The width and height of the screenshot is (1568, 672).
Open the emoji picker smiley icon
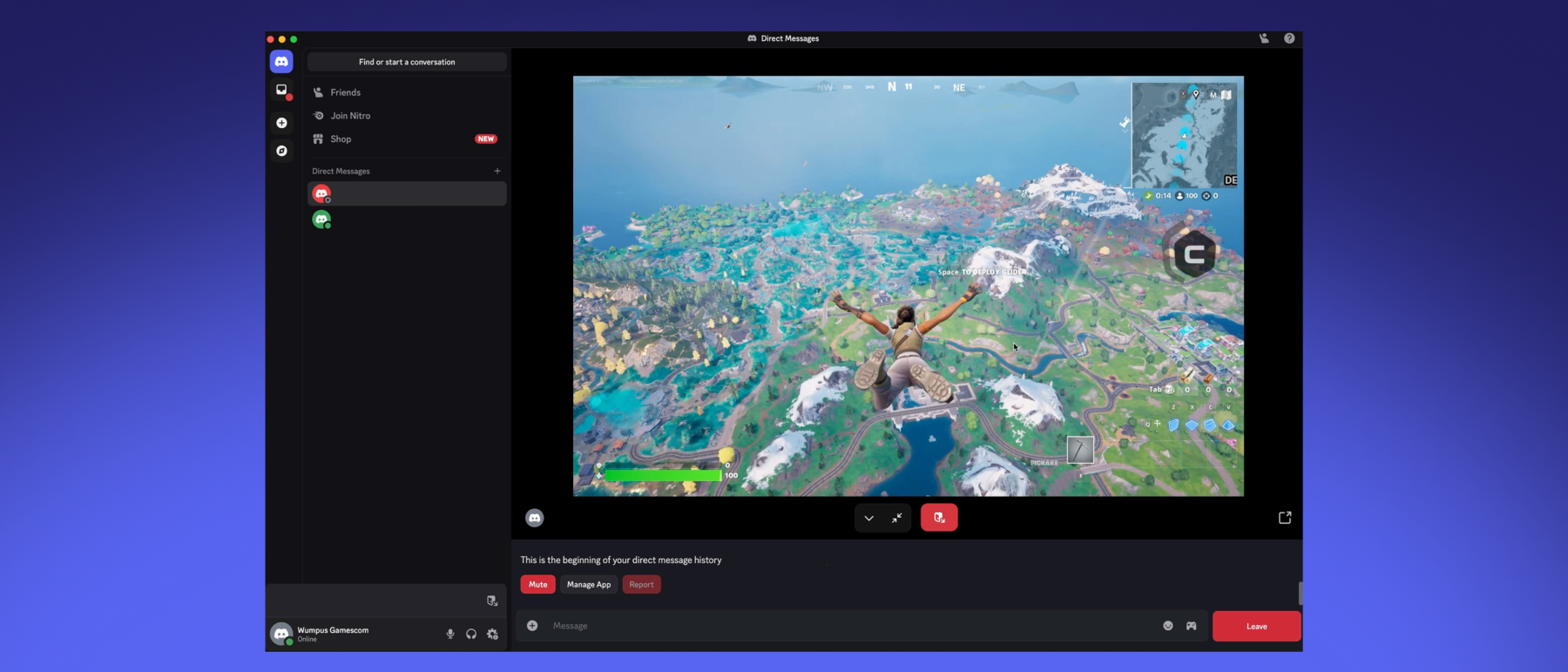1168,626
